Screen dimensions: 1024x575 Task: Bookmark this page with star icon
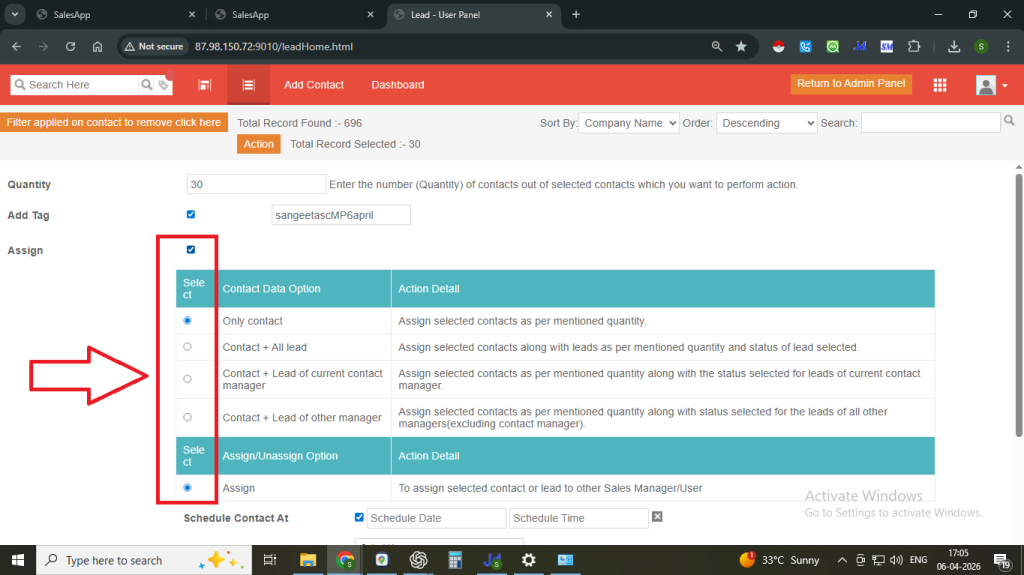741,46
